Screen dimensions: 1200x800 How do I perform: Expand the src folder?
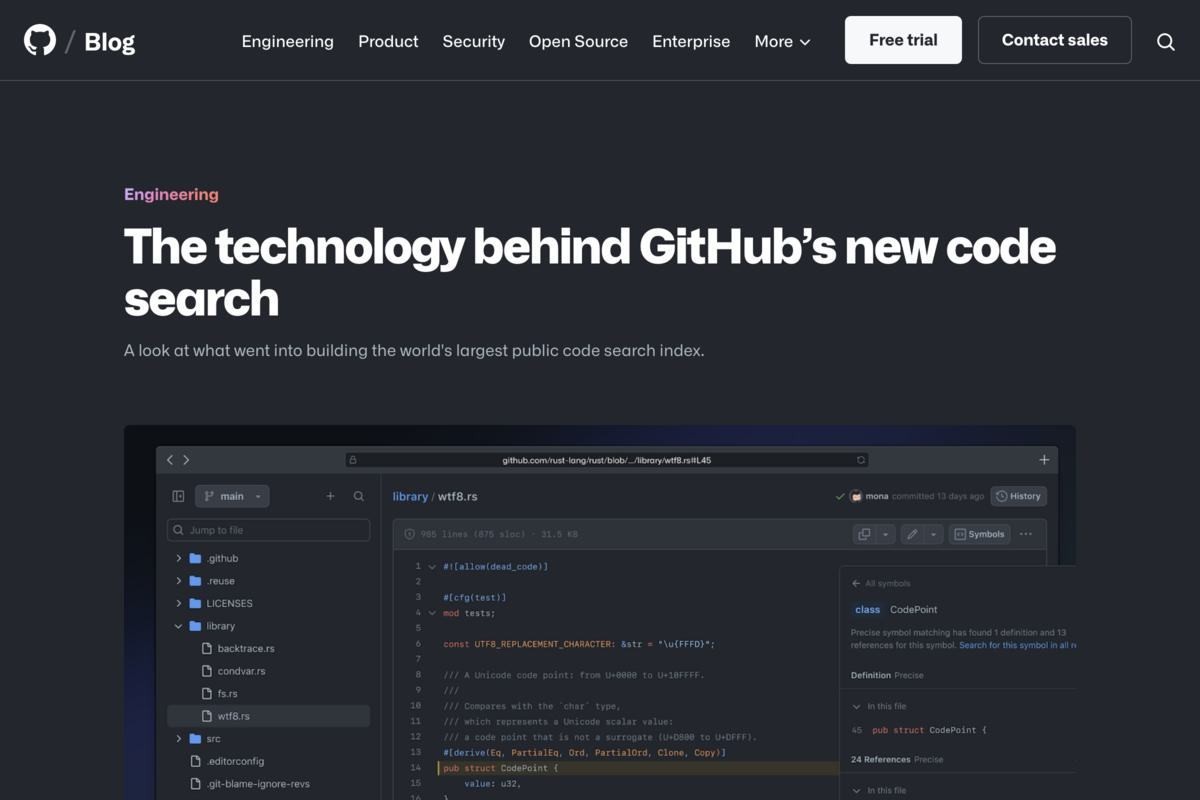179,738
